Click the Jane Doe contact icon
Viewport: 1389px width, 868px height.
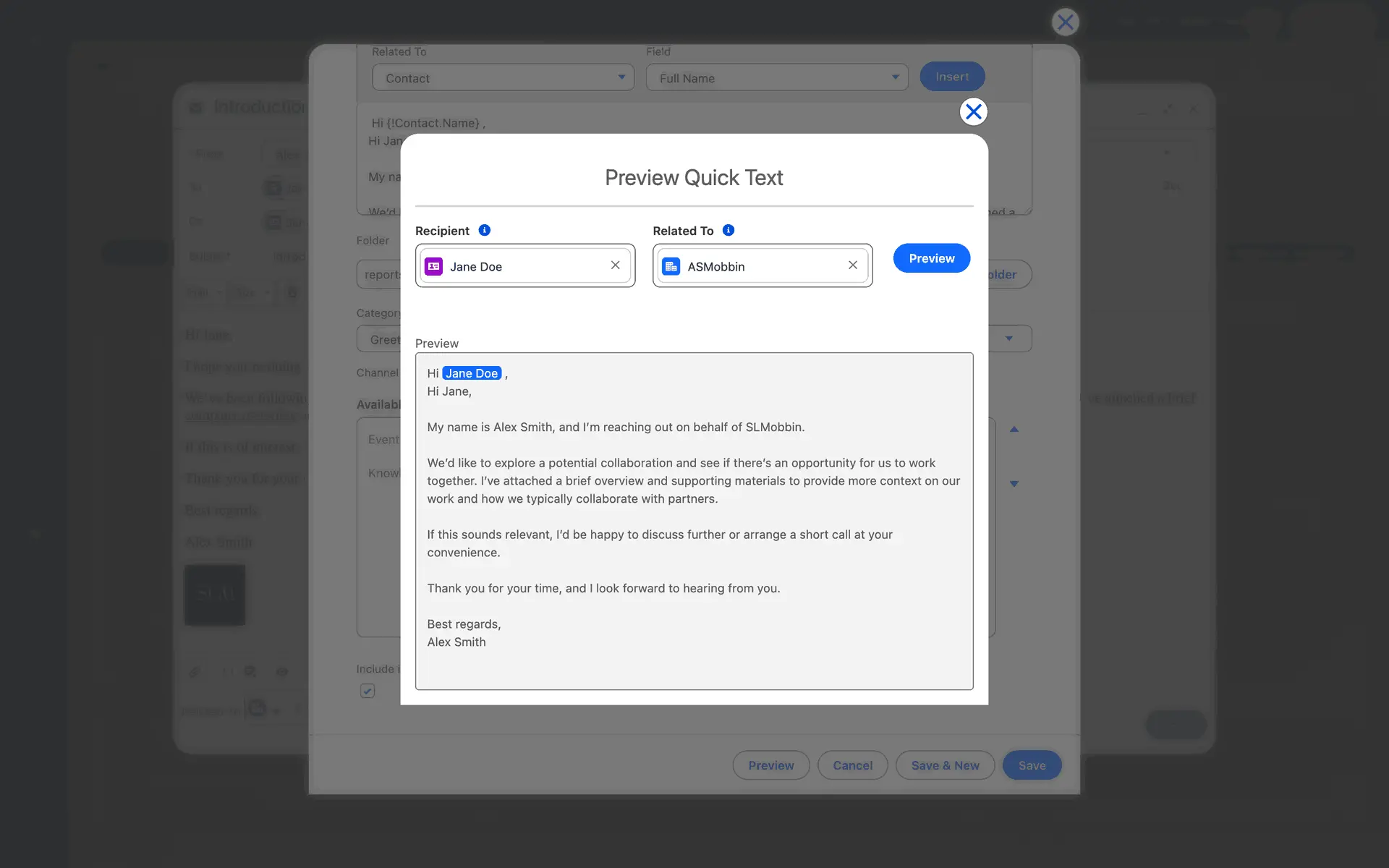click(x=434, y=266)
